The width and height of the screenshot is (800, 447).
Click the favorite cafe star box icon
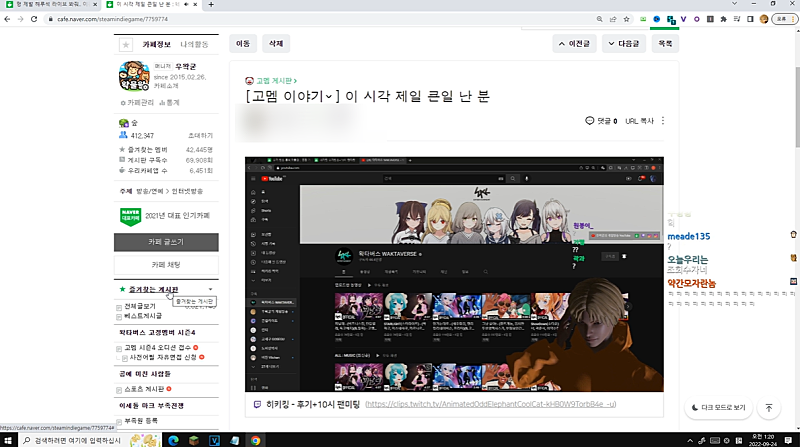(126, 44)
